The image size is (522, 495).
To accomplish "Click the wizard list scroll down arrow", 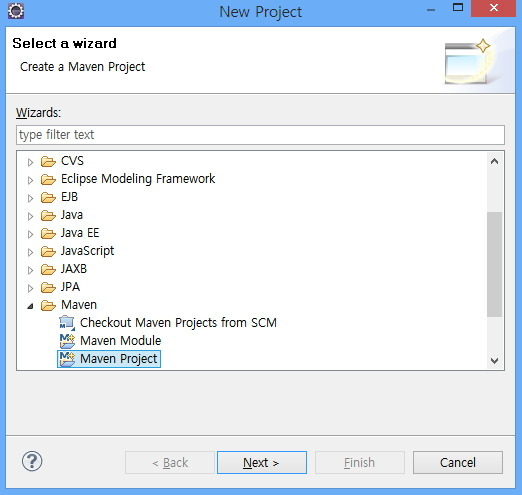I will click(x=495, y=360).
